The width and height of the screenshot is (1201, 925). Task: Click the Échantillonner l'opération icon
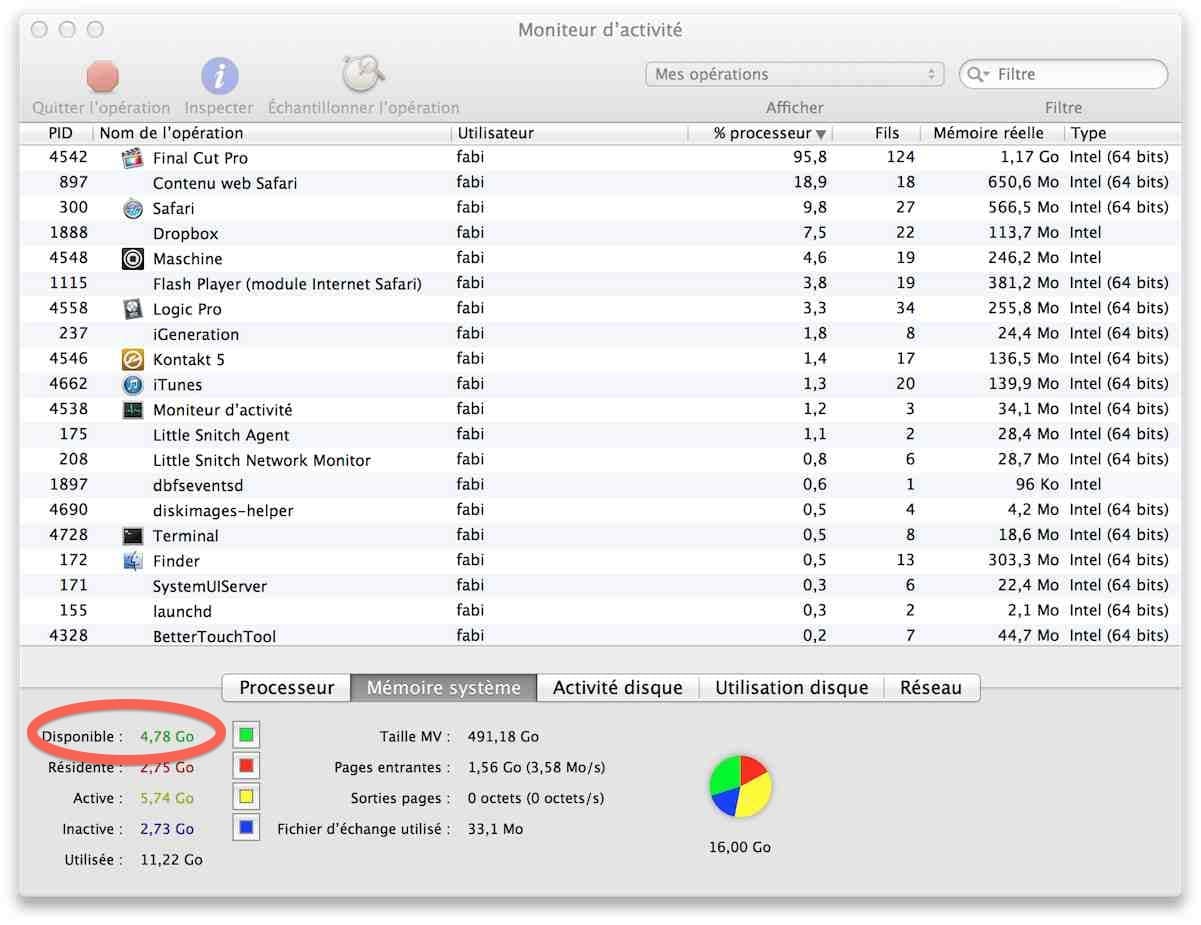point(363,74)
